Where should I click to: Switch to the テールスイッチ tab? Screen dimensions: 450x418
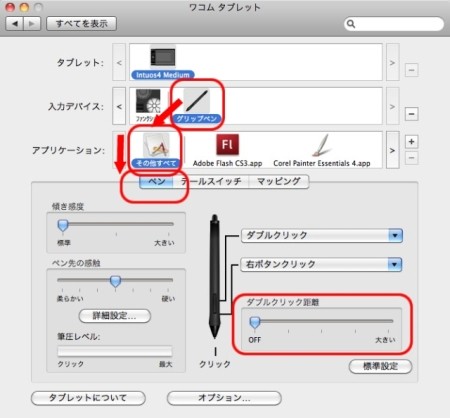click(x=211, y=182)
